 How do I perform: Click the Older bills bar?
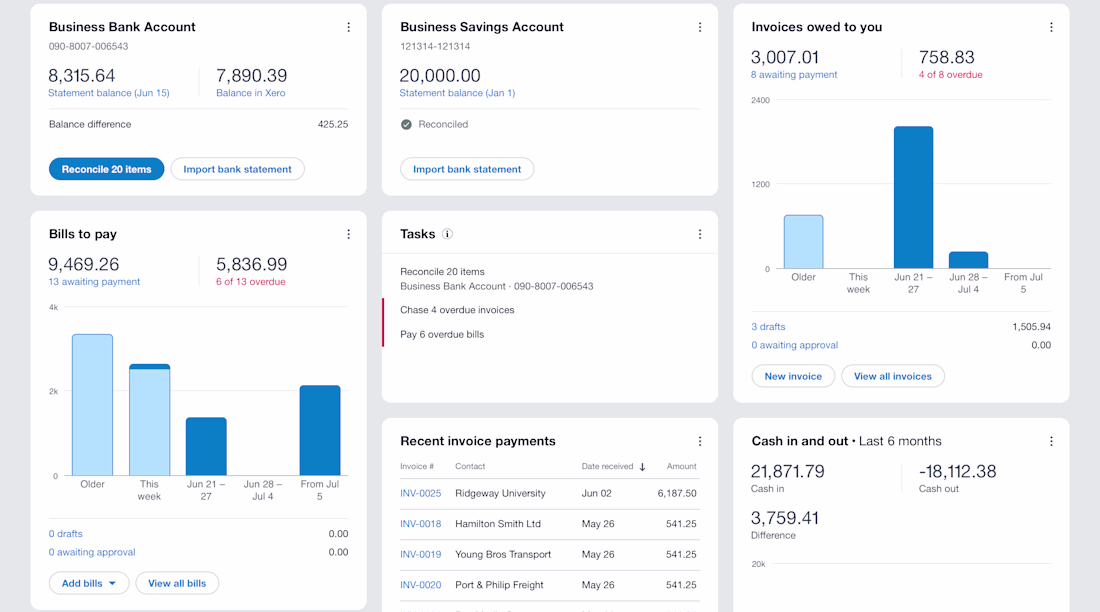tap(93, 405)
